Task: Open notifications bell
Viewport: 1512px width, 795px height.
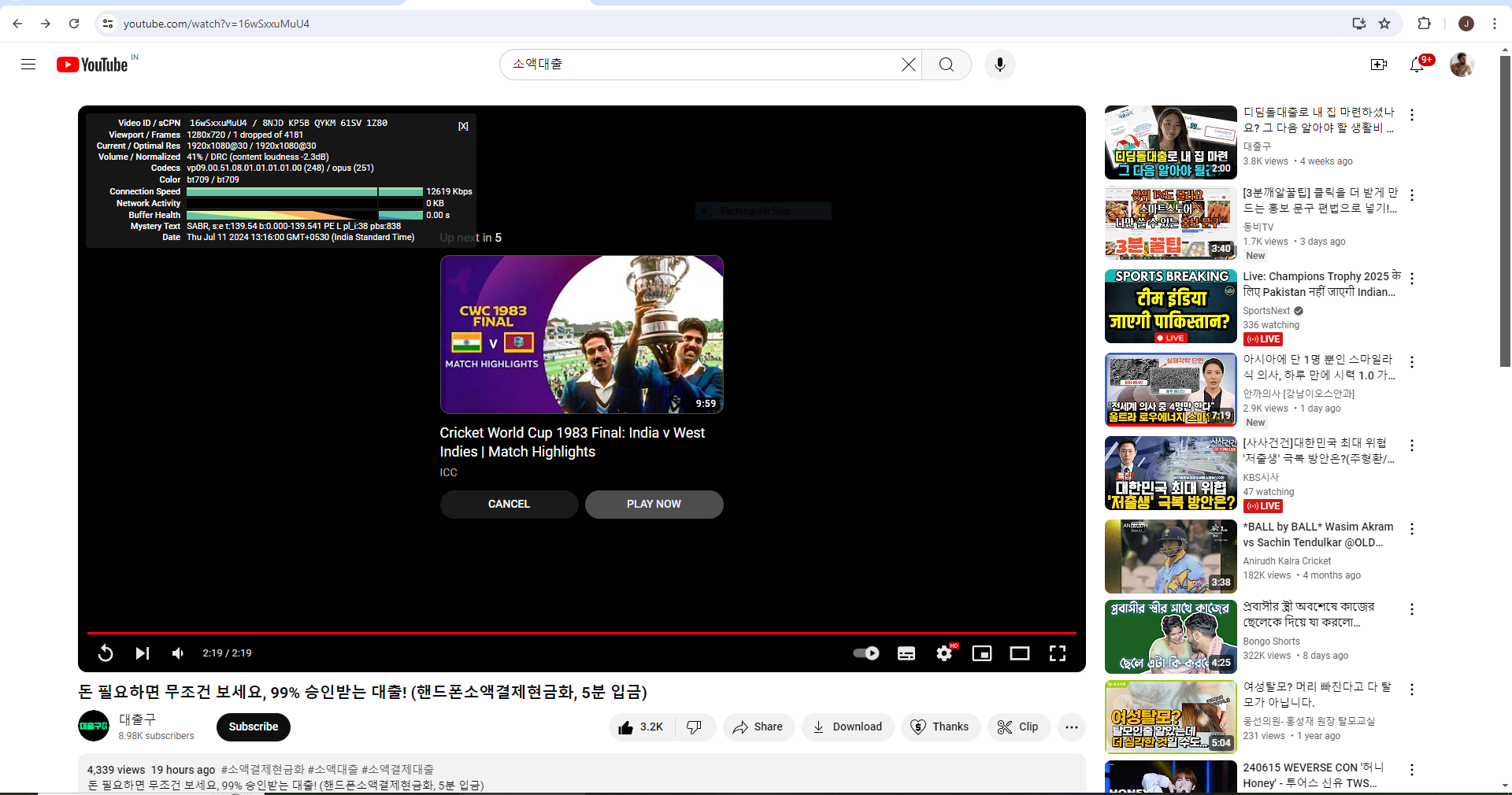Action: pos(1417,65)
